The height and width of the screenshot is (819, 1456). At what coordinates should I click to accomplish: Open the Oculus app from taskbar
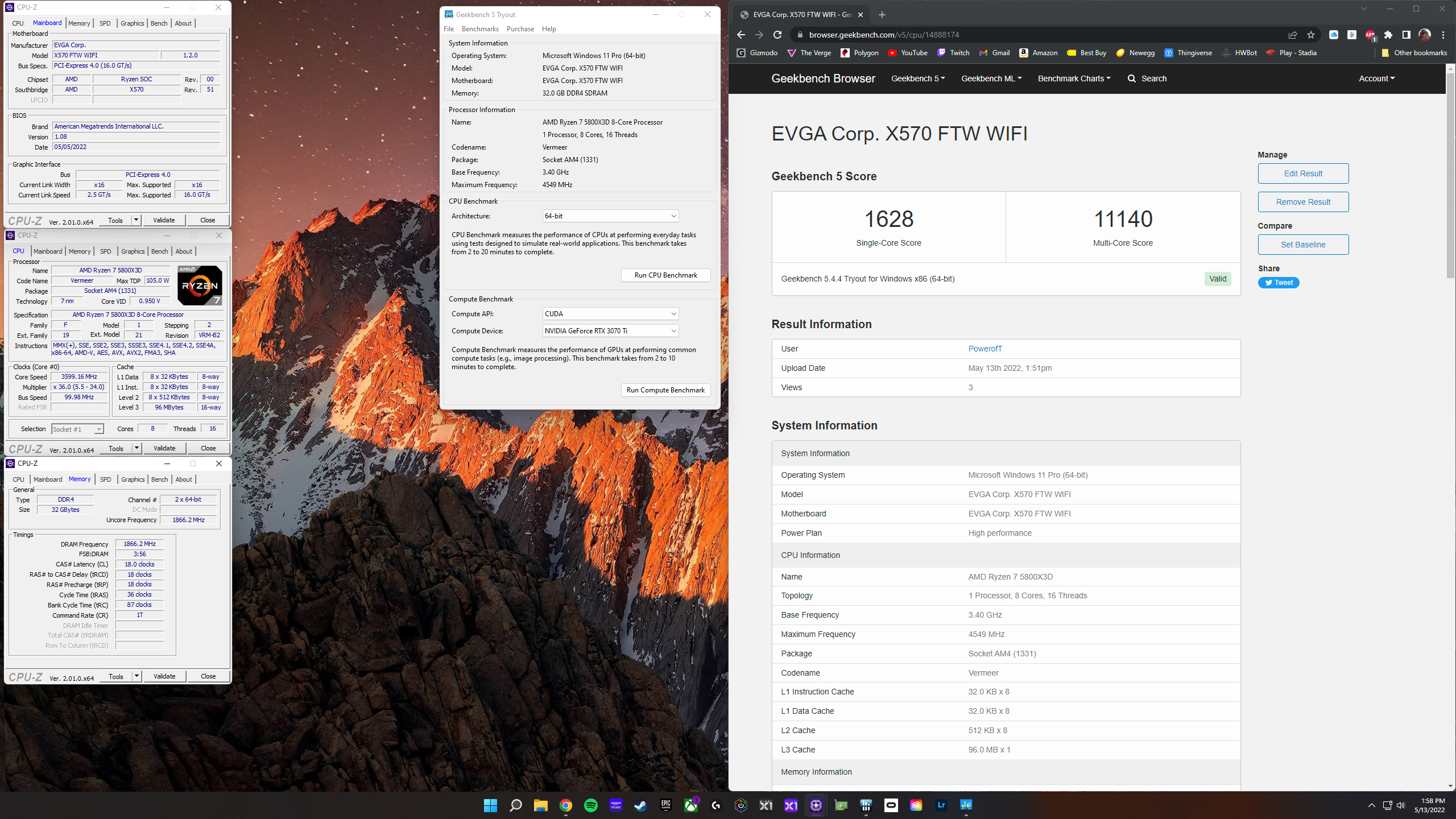(x=891, y=805)
